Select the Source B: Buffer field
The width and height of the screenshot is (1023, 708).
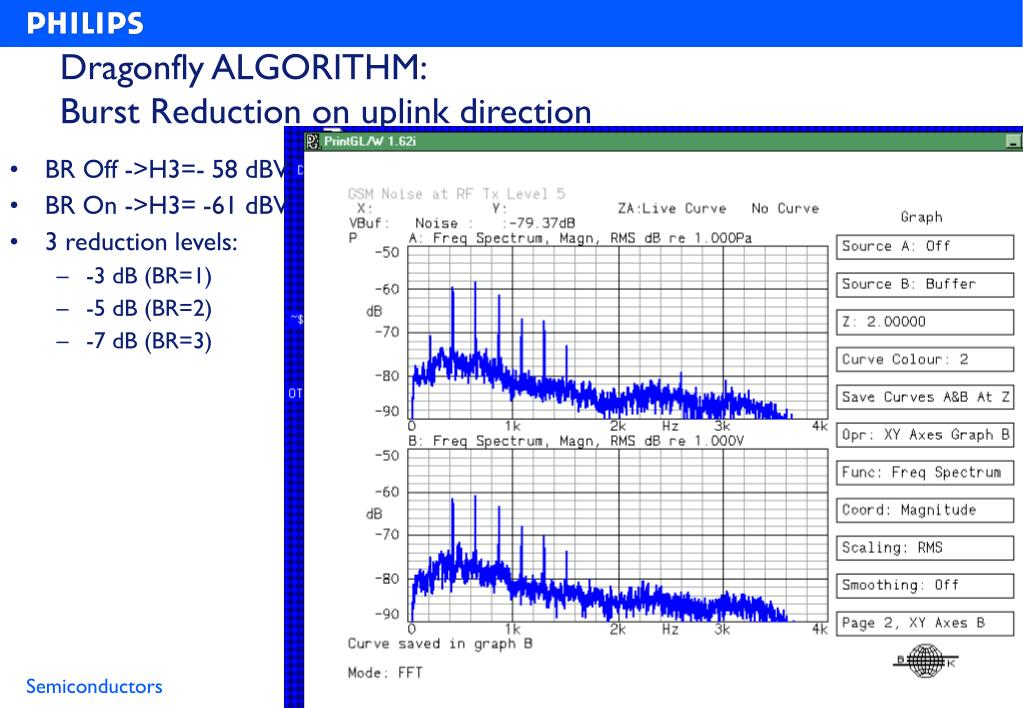point(925,285)
